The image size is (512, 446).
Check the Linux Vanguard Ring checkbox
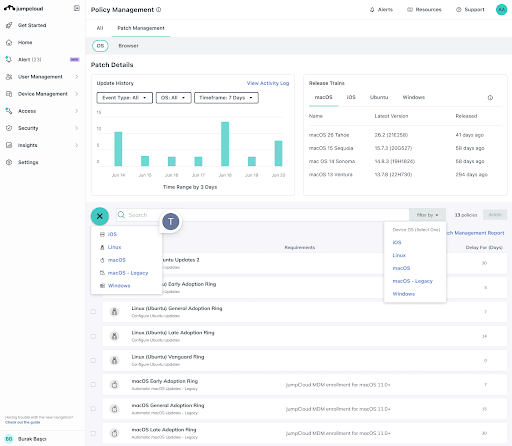pos(93,360)
